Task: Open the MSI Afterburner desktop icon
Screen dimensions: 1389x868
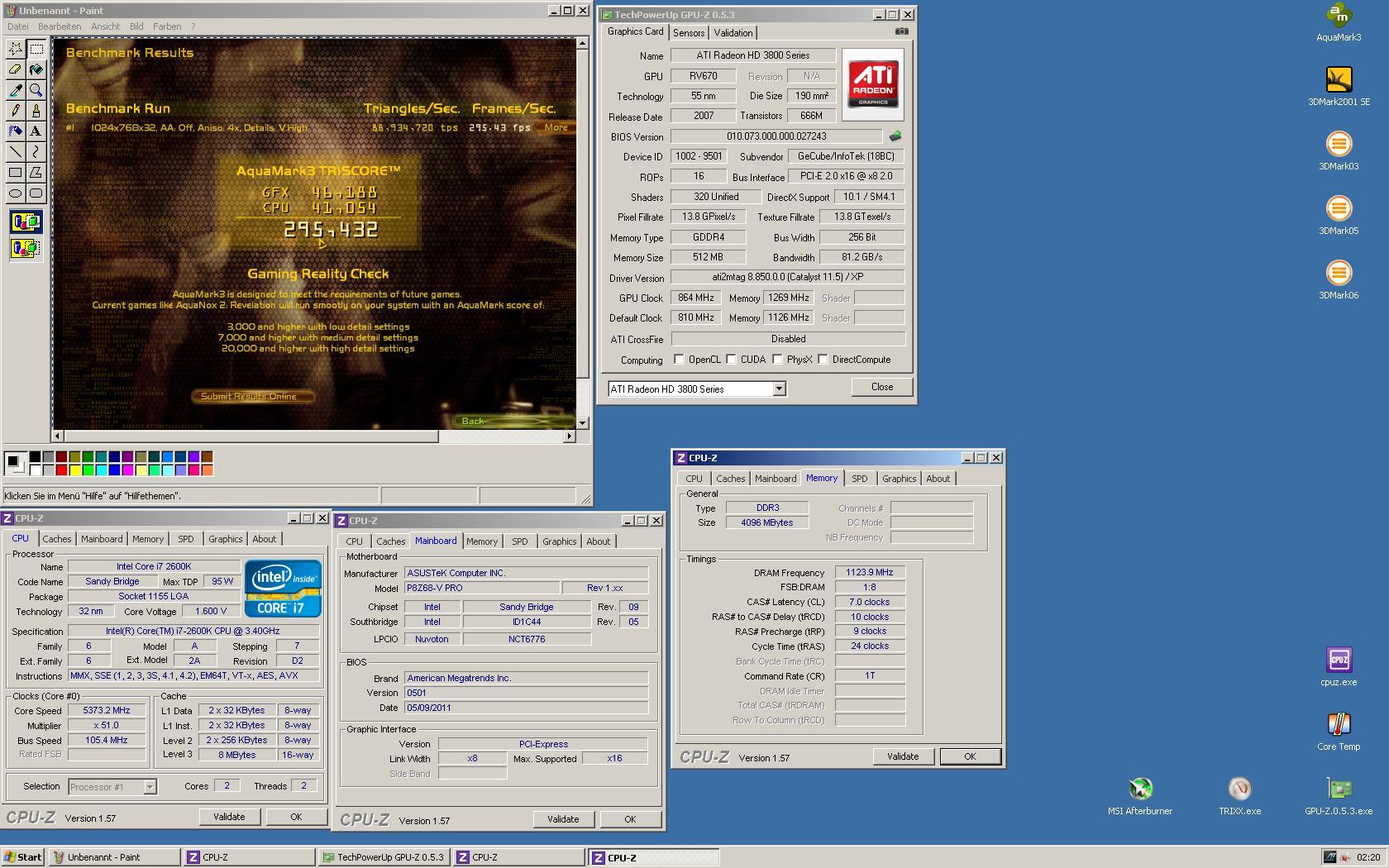Action: [x=1140, y=796]
